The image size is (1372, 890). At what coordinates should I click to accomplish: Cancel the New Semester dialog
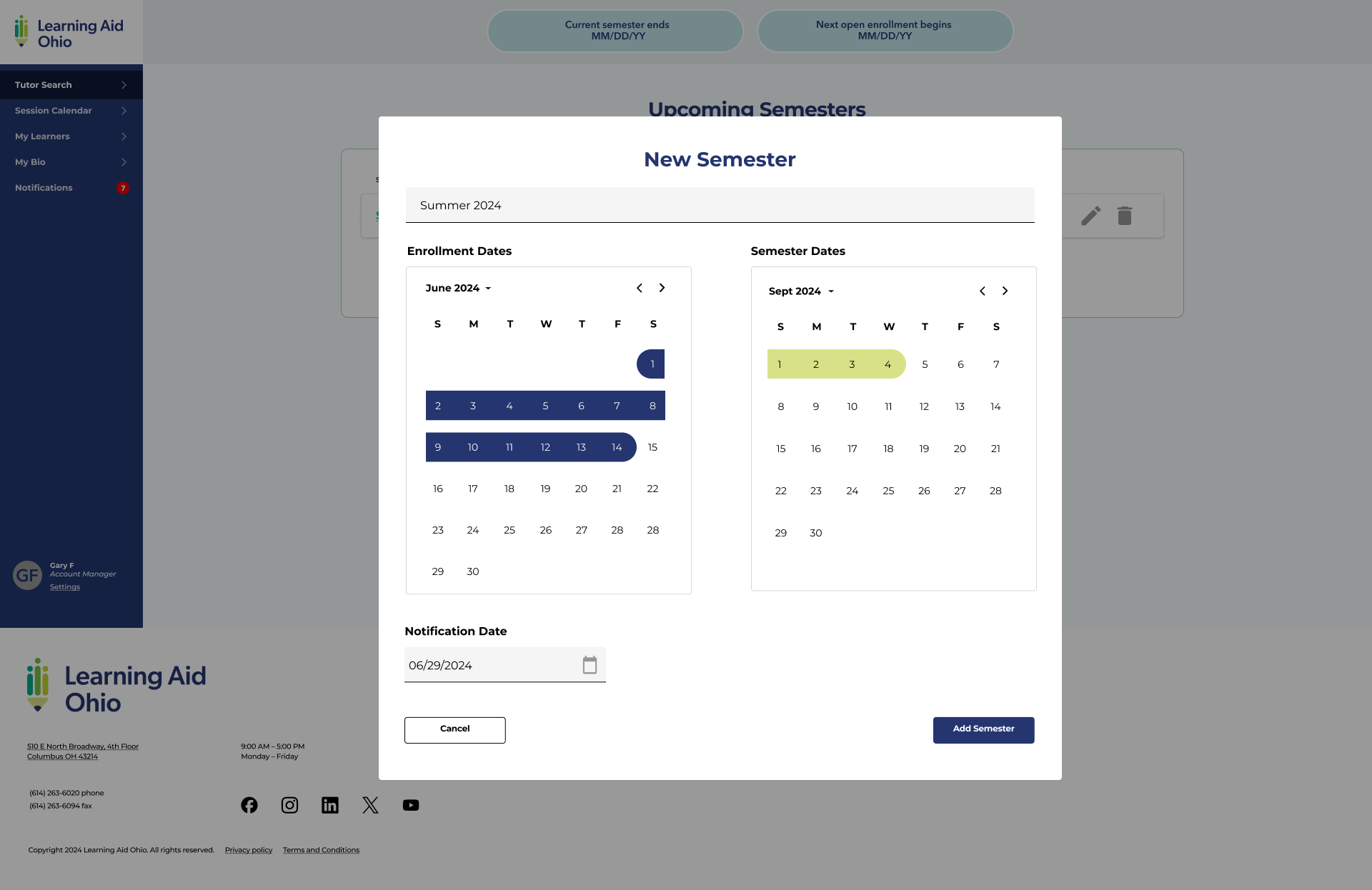(x=454, y=729)
